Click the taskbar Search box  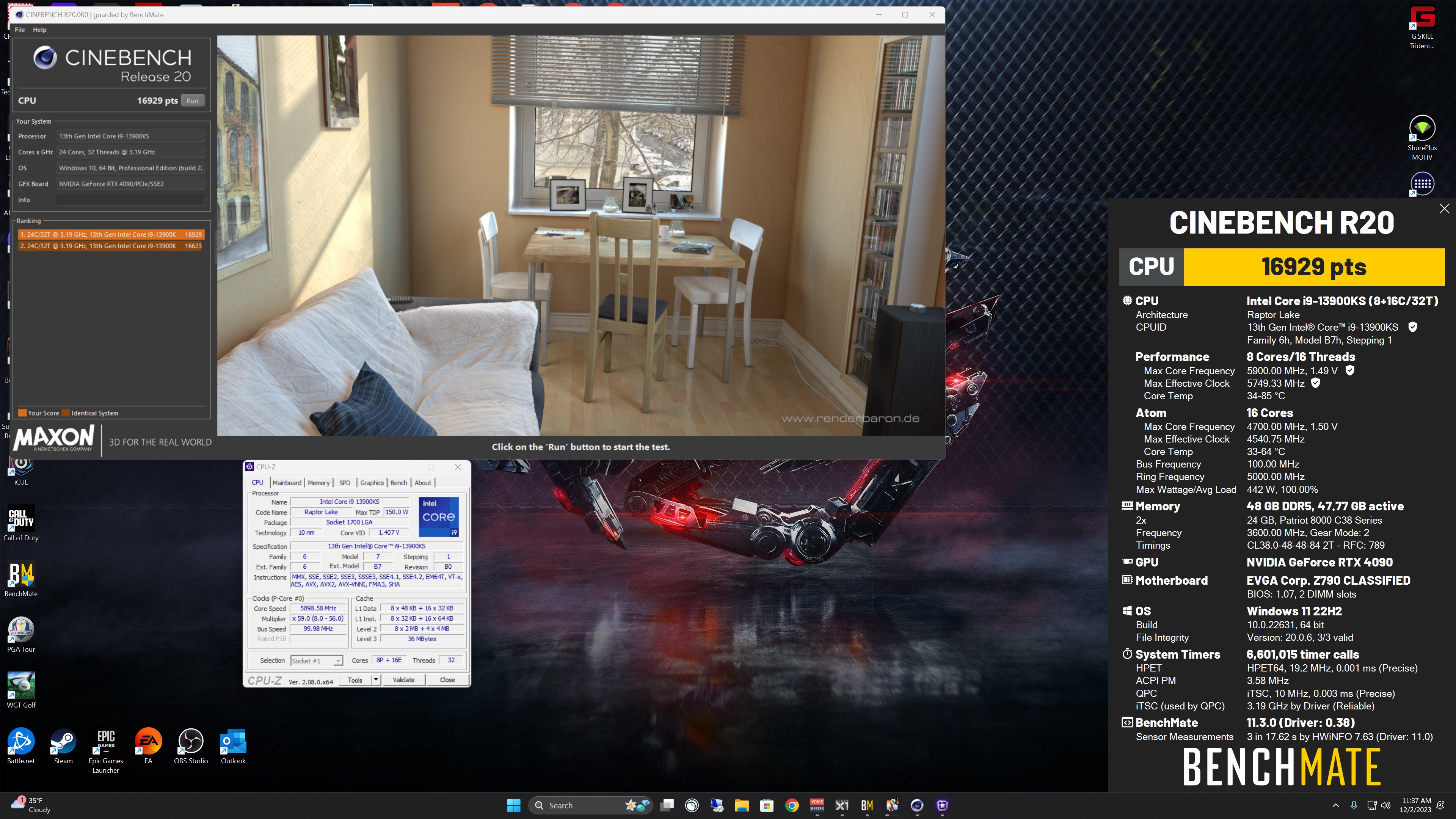point(590,805)
